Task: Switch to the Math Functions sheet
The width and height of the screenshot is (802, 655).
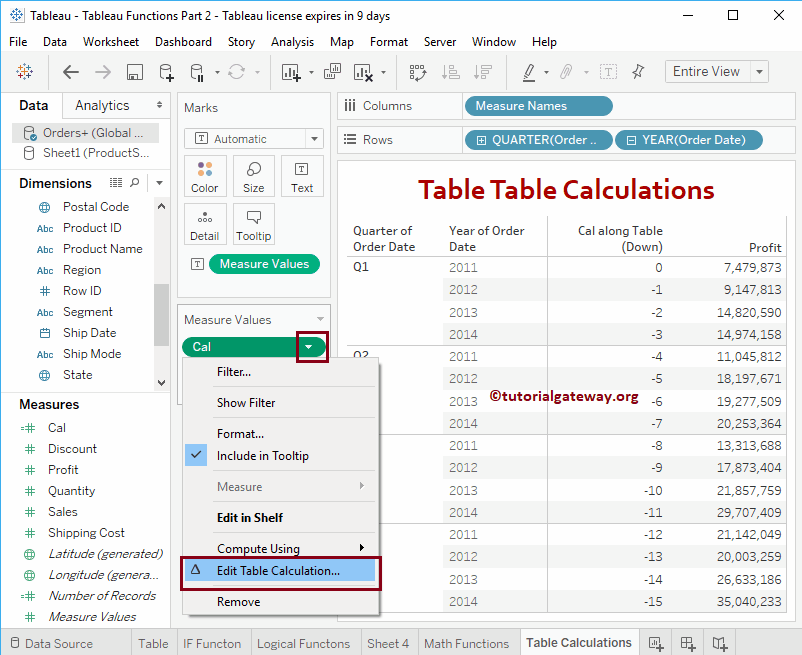Action: click(468, 643)
